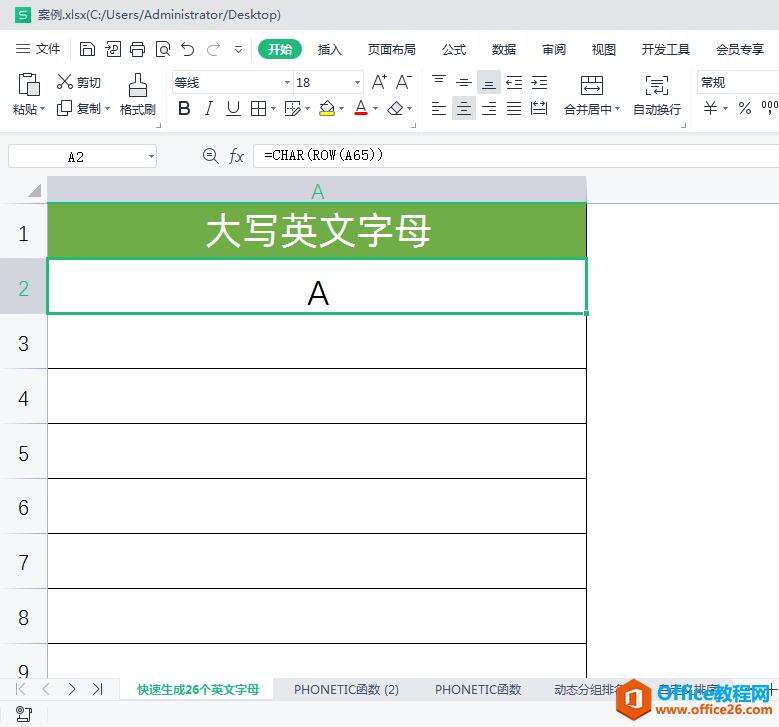
Task: Click Select All corner triangle
Action: (34, 190)
